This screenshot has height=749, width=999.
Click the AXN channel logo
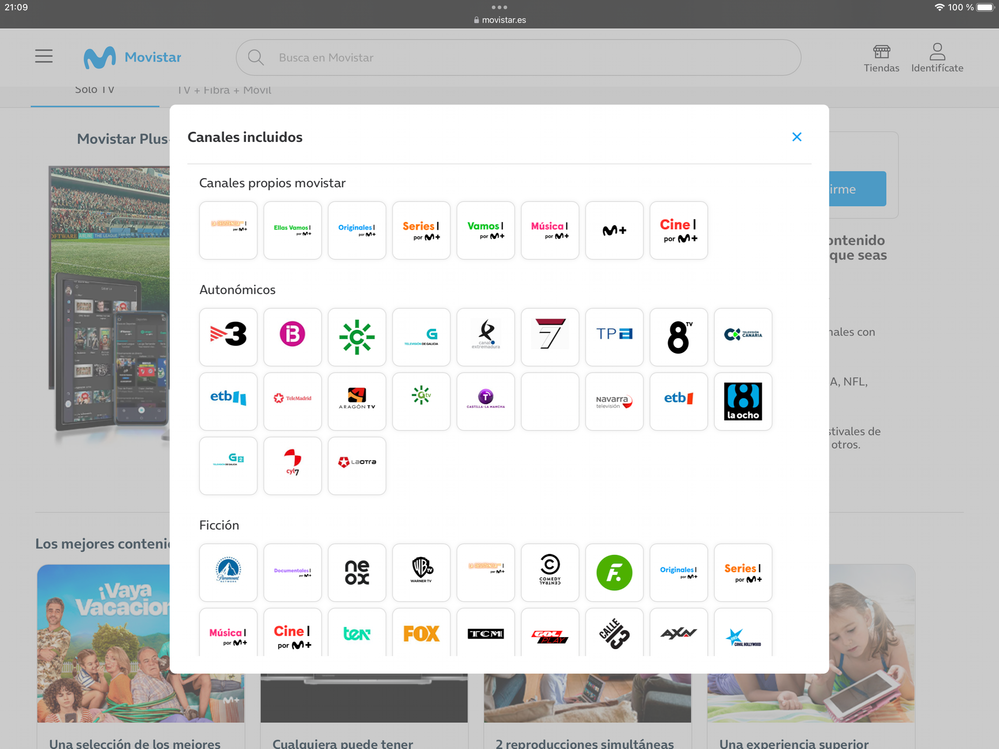(x=678, y=634)
